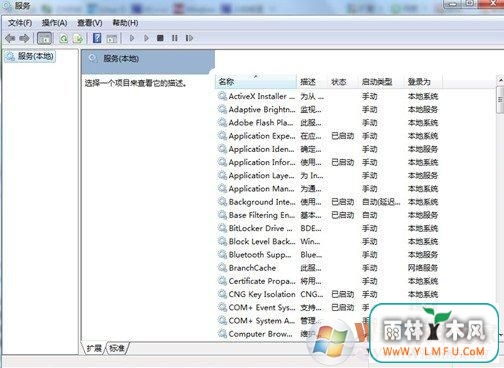Click the Restart service toolbar icon
The height and width of the screenshot is (368, 504).
pos(189,38)
